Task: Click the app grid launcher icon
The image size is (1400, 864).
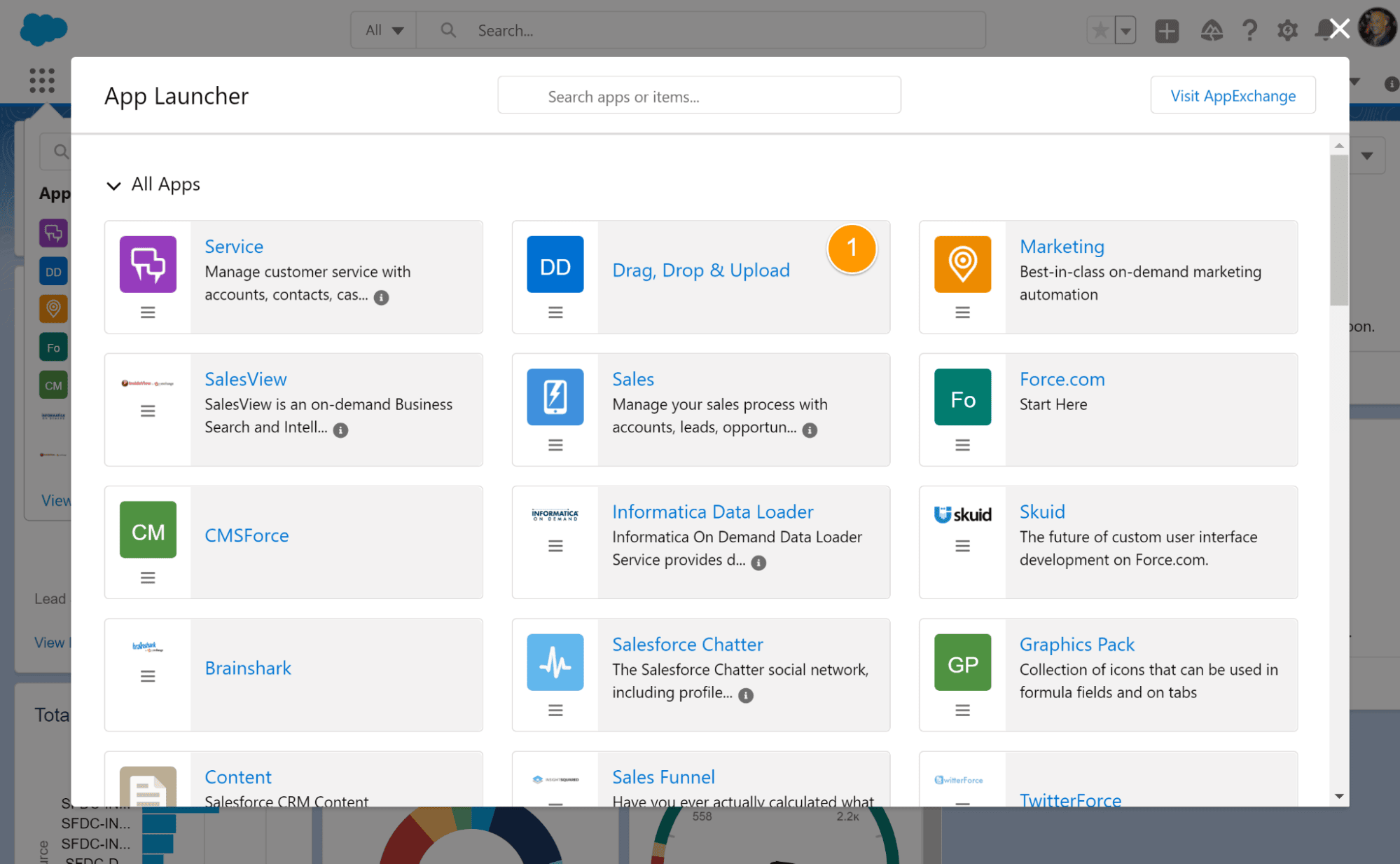Action: [41, 81]
